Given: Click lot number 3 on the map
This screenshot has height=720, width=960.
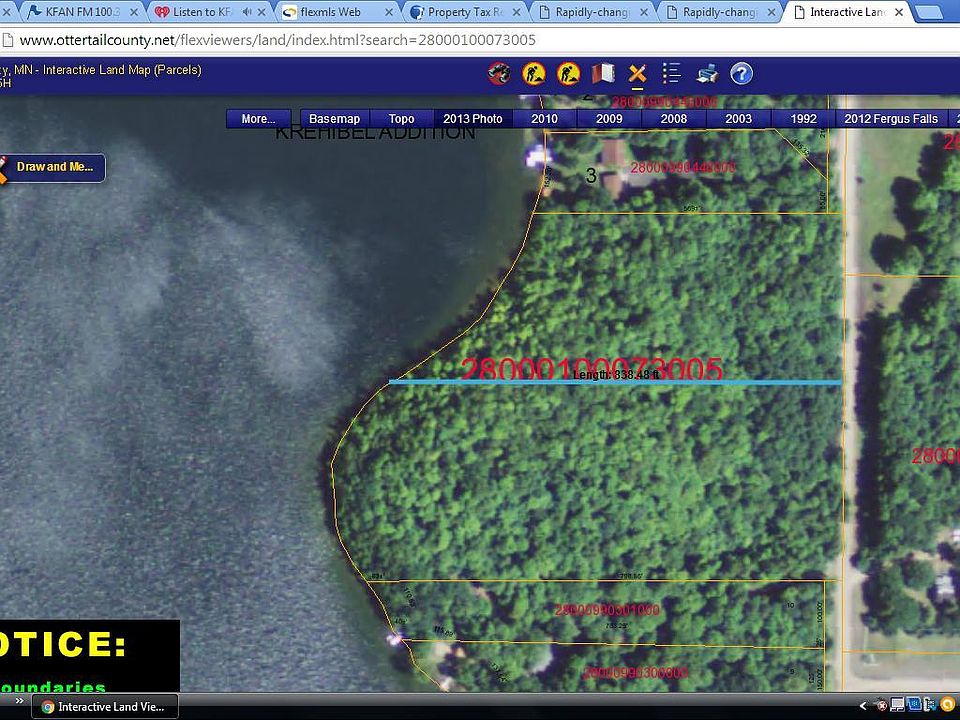Looking at the screenshot, I should coord(591,176).
